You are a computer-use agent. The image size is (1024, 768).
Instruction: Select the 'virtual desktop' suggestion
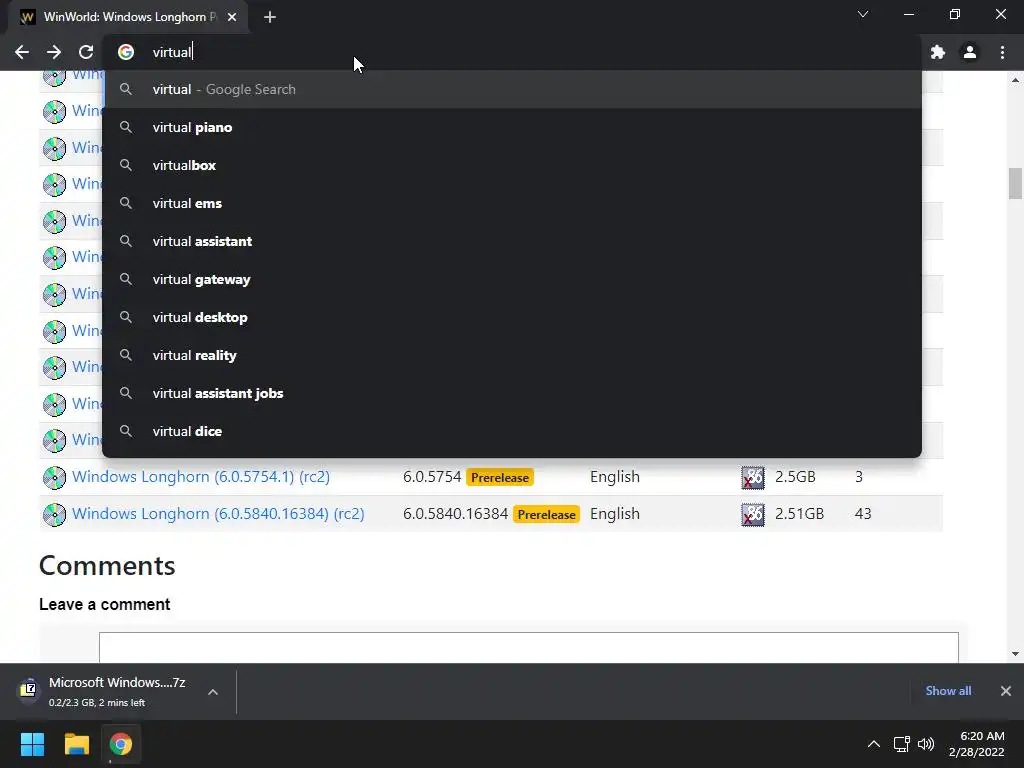pos(512,317)
